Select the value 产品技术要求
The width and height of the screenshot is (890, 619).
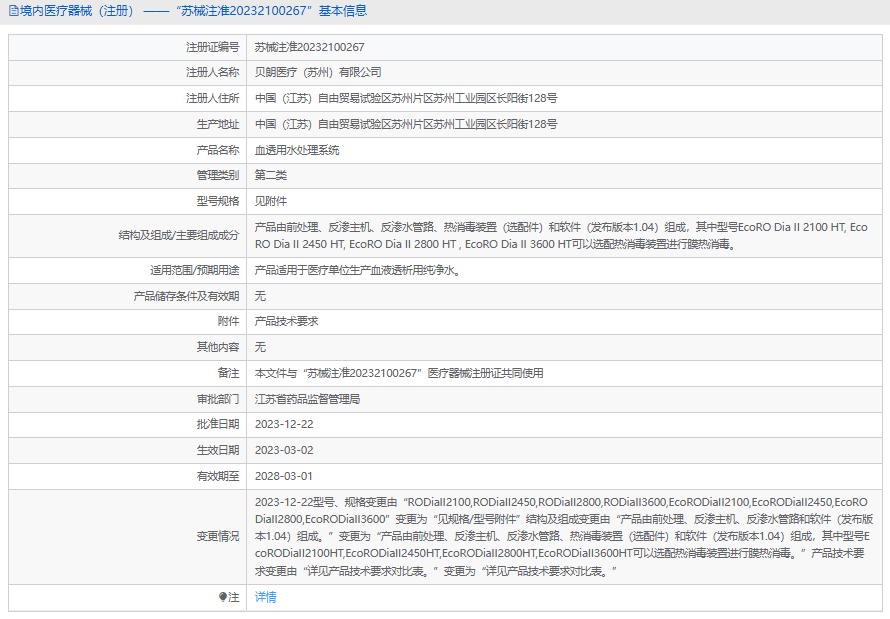(287, 321)
